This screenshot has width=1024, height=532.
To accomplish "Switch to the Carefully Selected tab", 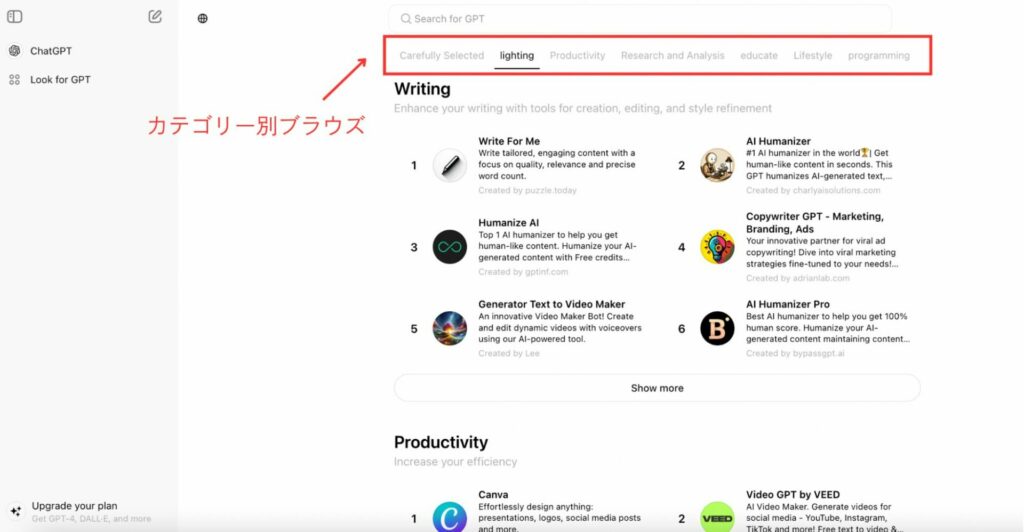I will pyautogui.click(x=441, y=55).
